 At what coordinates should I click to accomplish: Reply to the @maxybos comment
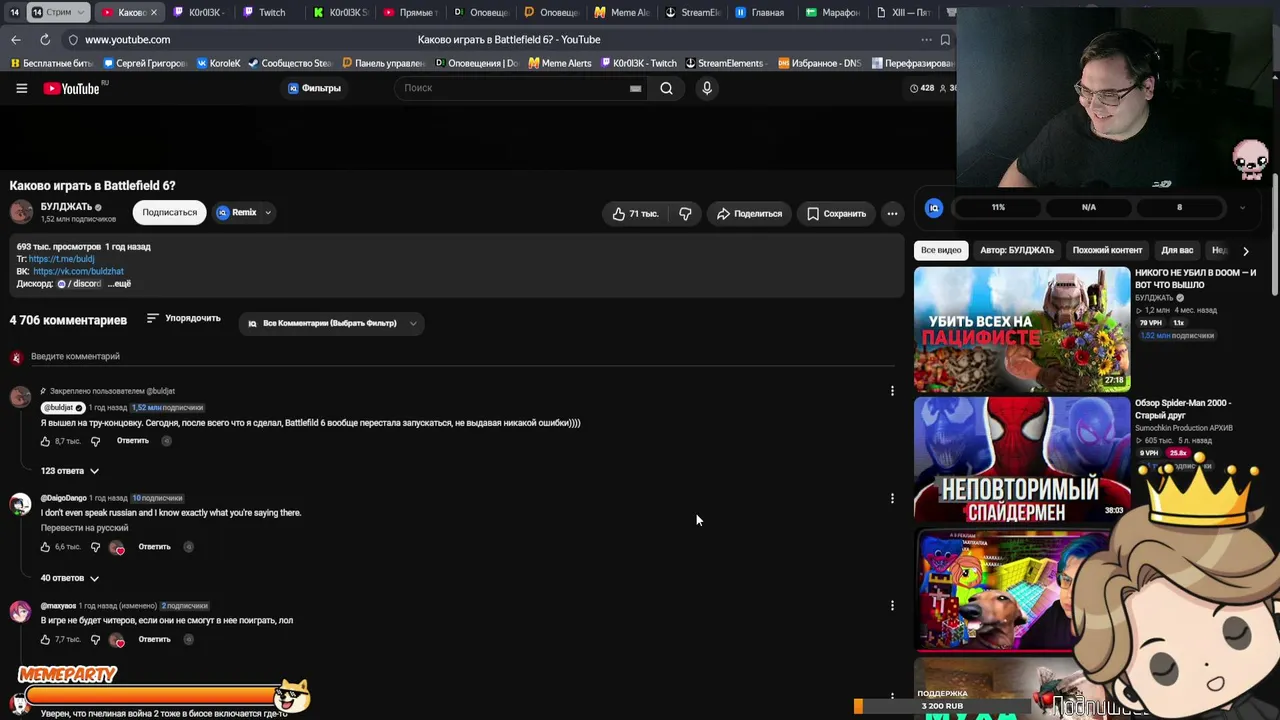155,639
